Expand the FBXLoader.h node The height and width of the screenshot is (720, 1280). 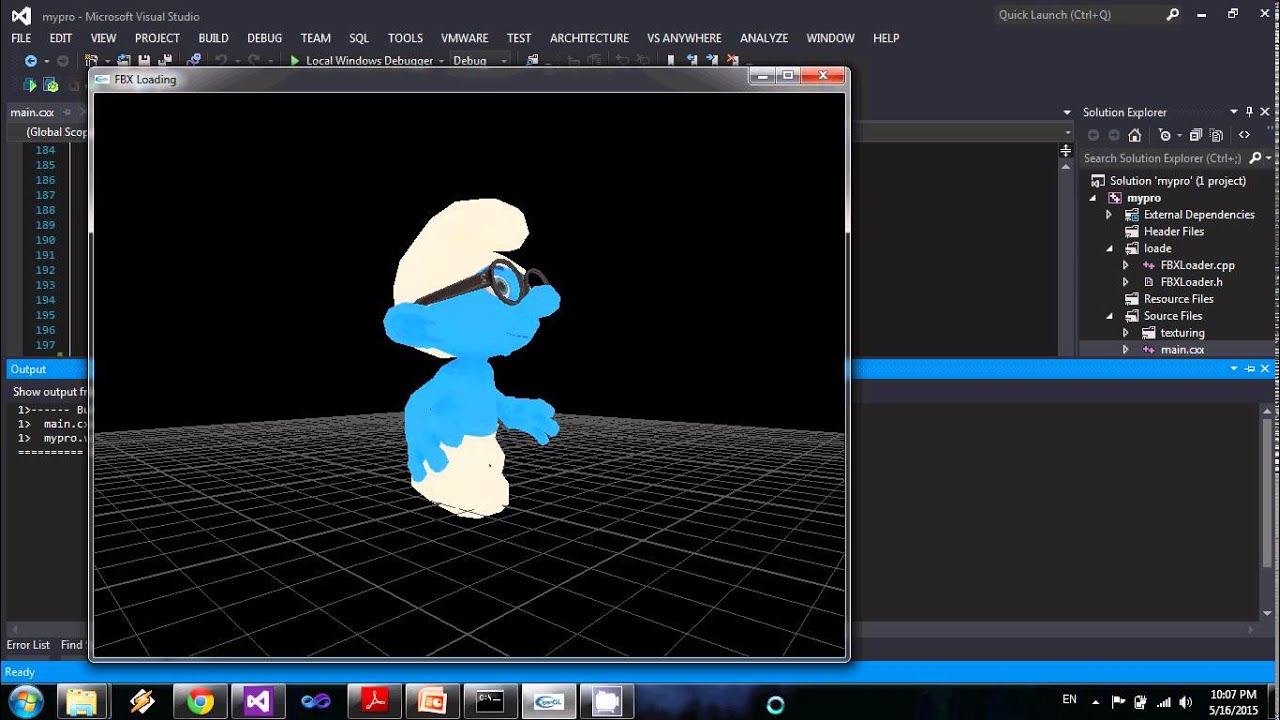1126,282
